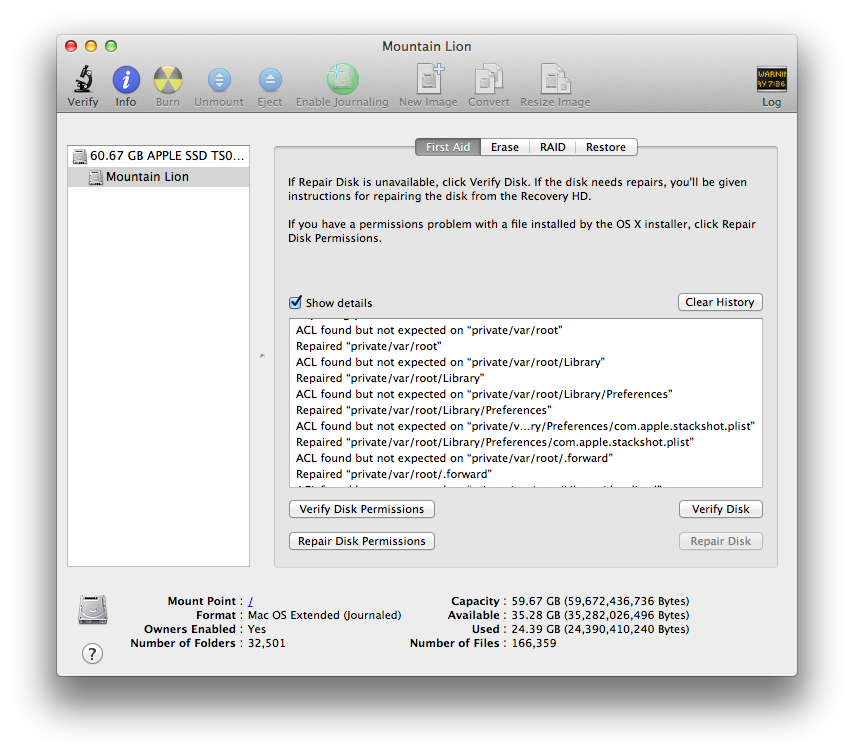
Task: Click the Verify microscope toolbar icon
Action: (83, 80)
